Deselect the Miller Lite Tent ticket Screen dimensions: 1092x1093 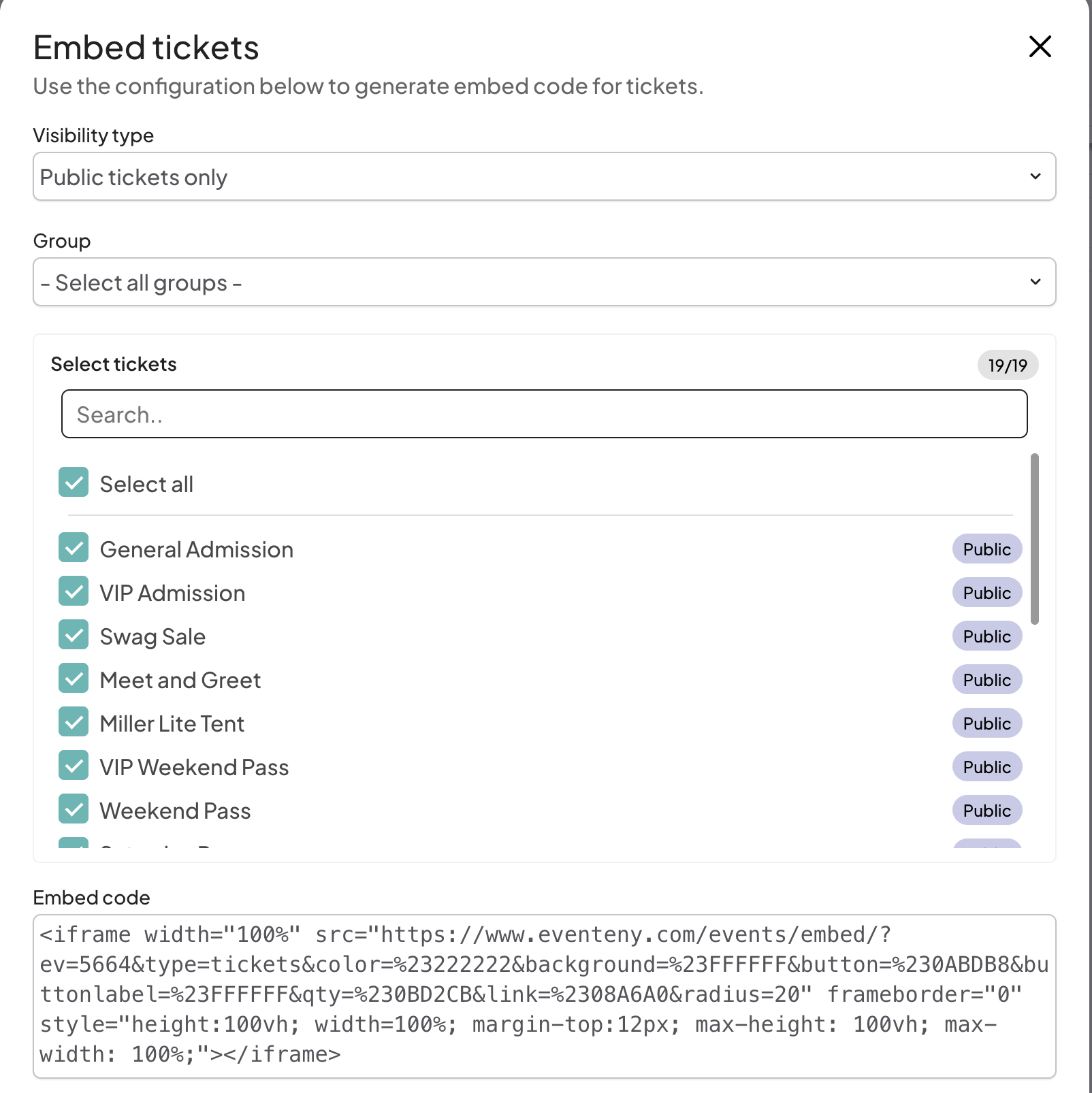tap(74, 722)
